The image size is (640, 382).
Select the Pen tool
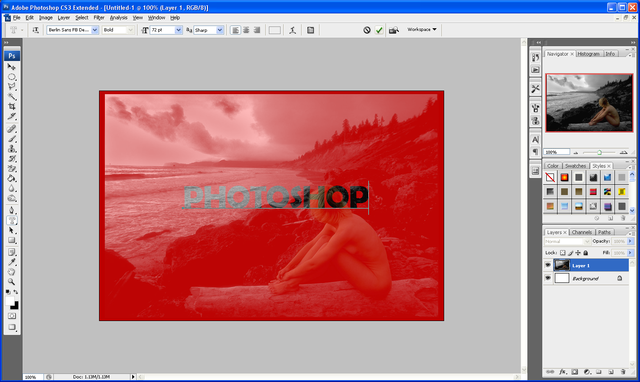(12, 210)
